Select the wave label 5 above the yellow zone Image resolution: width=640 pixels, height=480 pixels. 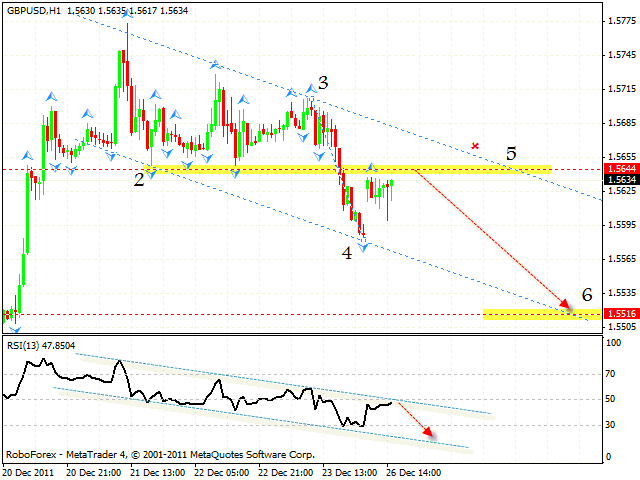(511, 154)
